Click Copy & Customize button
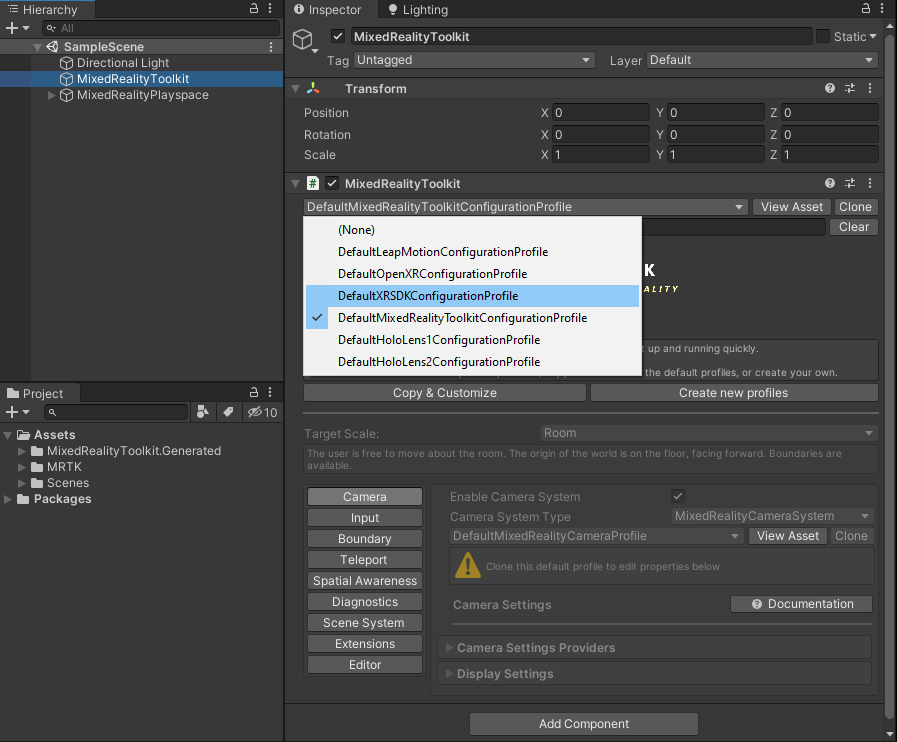 tap(444, 393)
